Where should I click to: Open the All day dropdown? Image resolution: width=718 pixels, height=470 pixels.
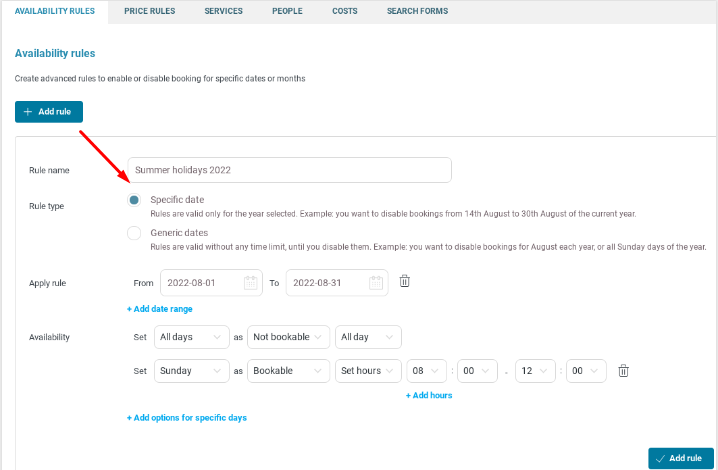(x=368, y=337)
